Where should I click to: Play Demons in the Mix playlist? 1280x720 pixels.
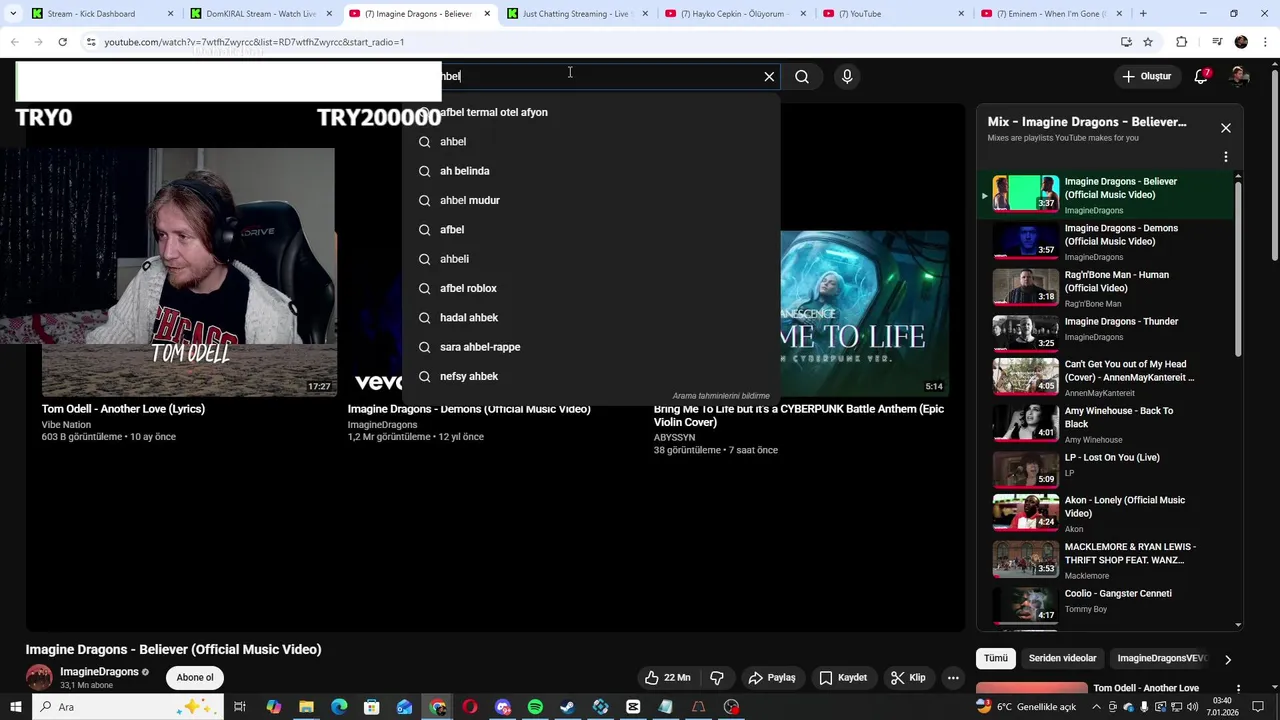[1105, 242]
